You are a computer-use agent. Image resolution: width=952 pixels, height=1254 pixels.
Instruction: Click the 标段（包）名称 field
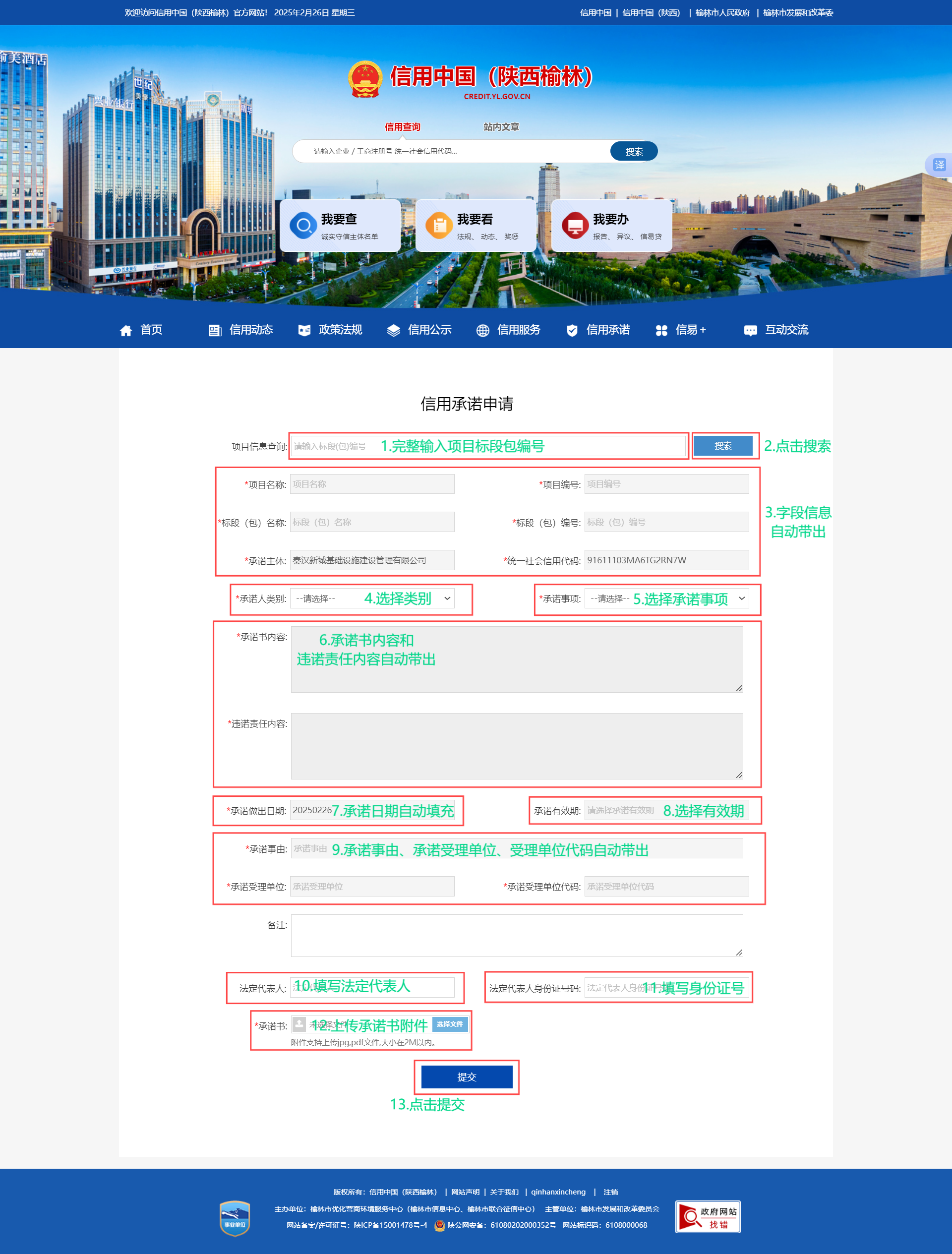[x=372, y=522]
